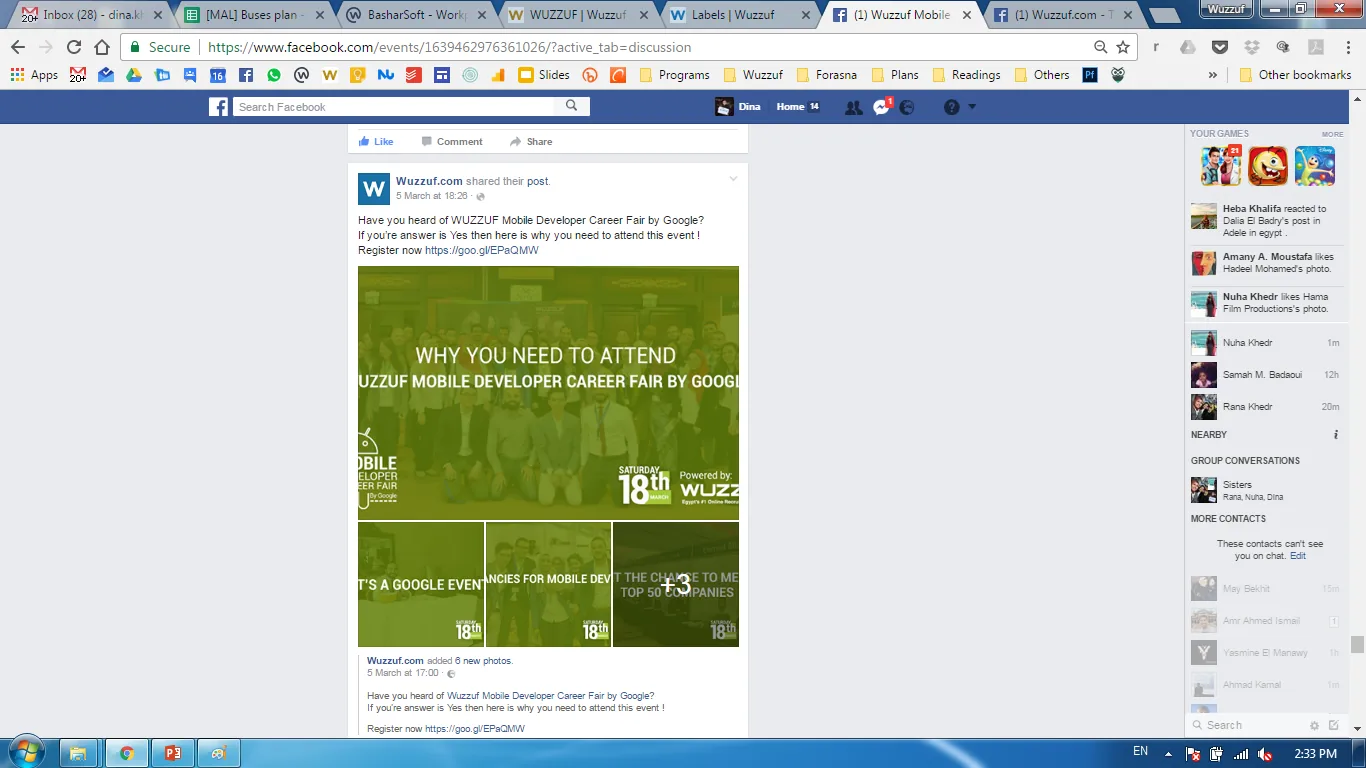This screenshot has width=1366, height=768.
Task: Open the Quick Help question mark icon
Action: [x=952, y=107]
